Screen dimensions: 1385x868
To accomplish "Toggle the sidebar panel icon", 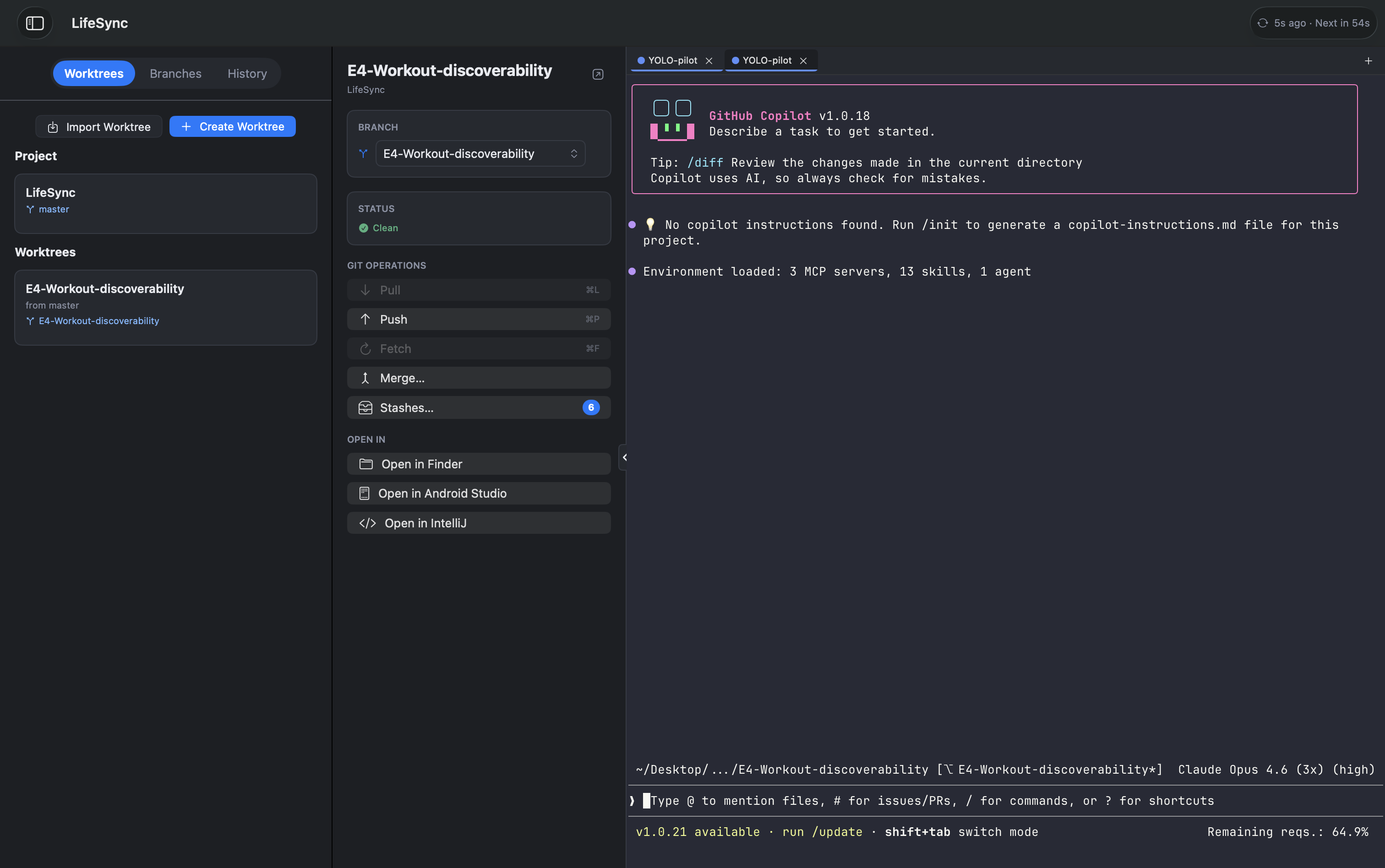I will coord(35,23).
